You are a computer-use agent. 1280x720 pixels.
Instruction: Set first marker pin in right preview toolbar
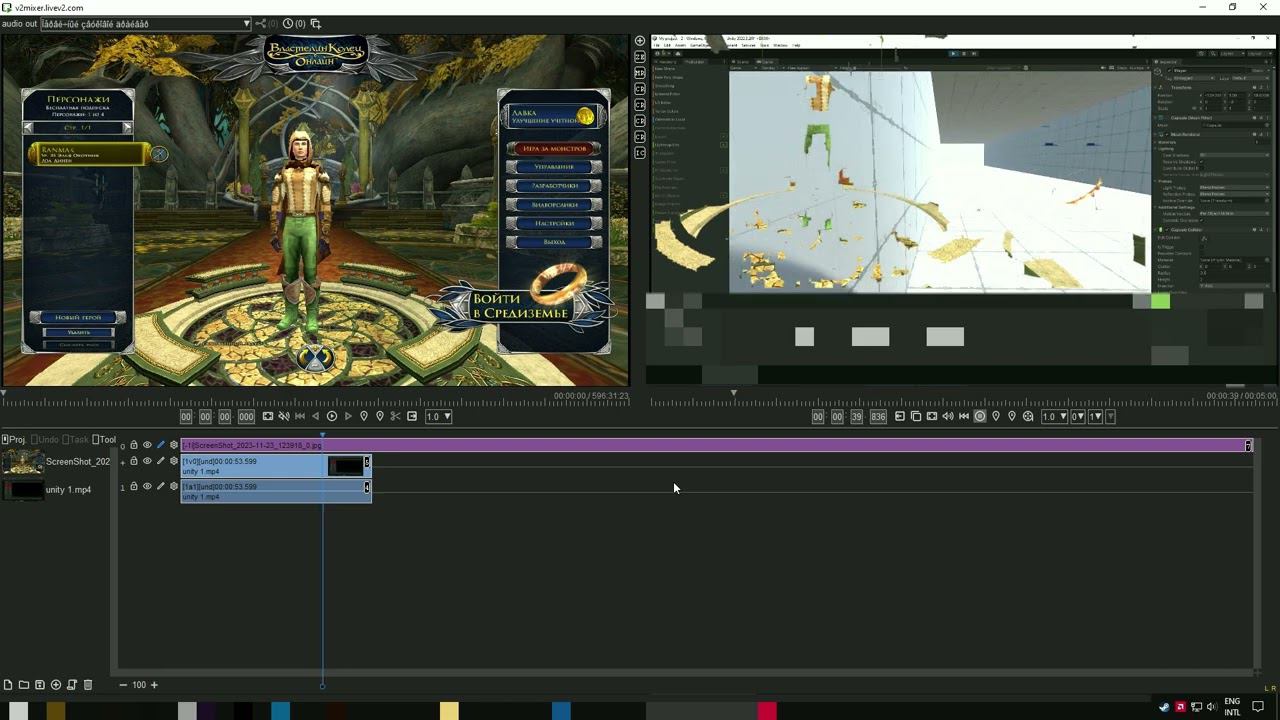996,416
